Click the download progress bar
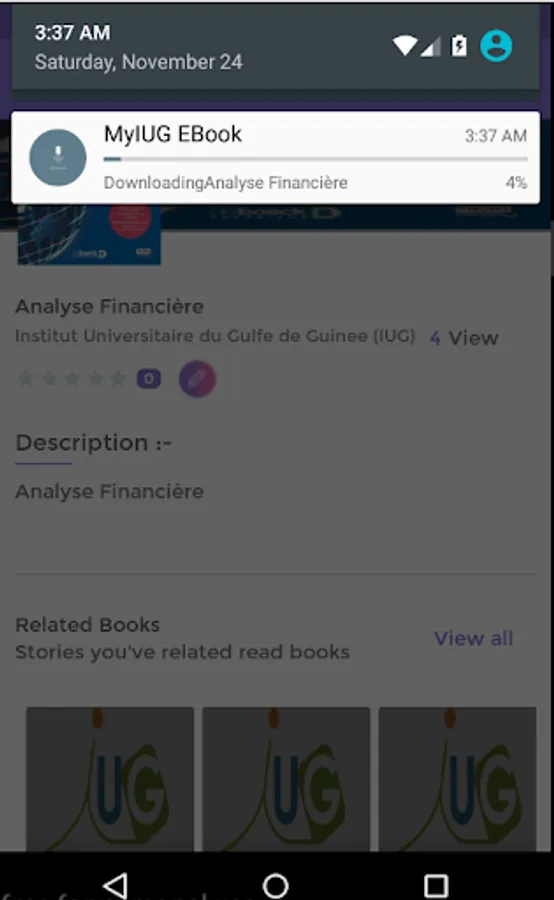This screenshot has height=900, width=554. (x=315, y=159)
